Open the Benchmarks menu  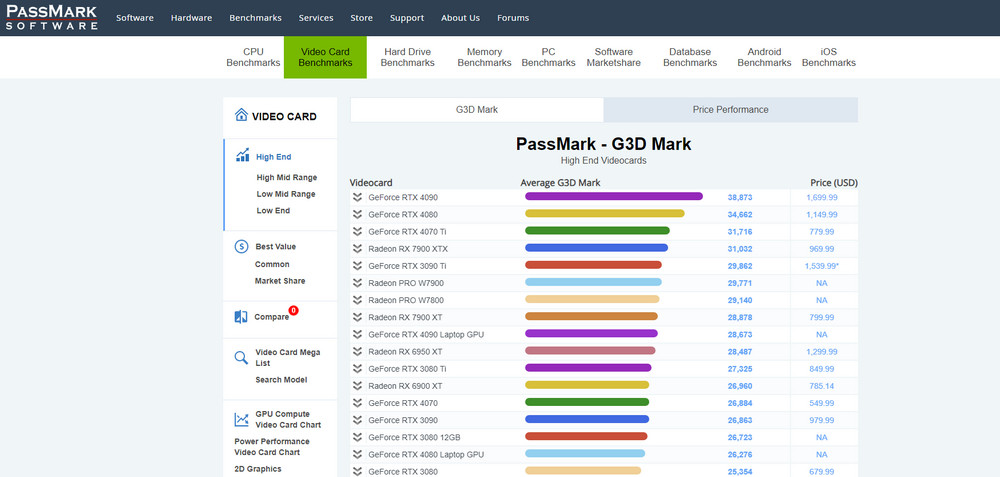coord(255,18)
